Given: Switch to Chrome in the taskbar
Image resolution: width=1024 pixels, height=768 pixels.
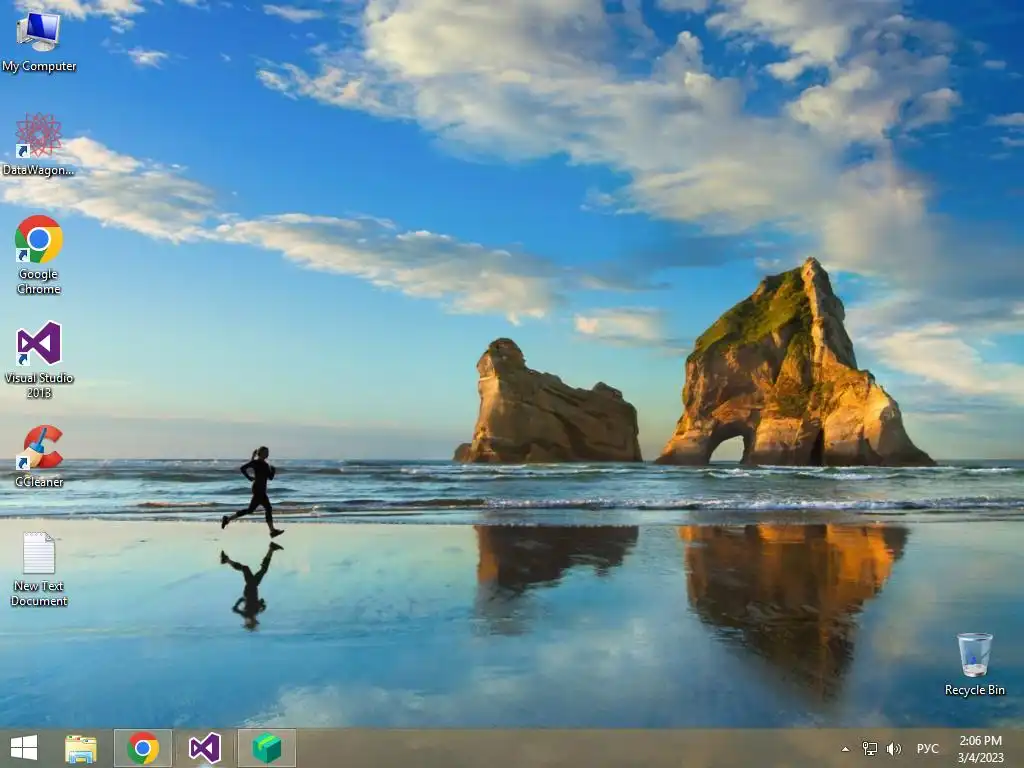Looking at the screenshot, I should [x=143, y=748].
